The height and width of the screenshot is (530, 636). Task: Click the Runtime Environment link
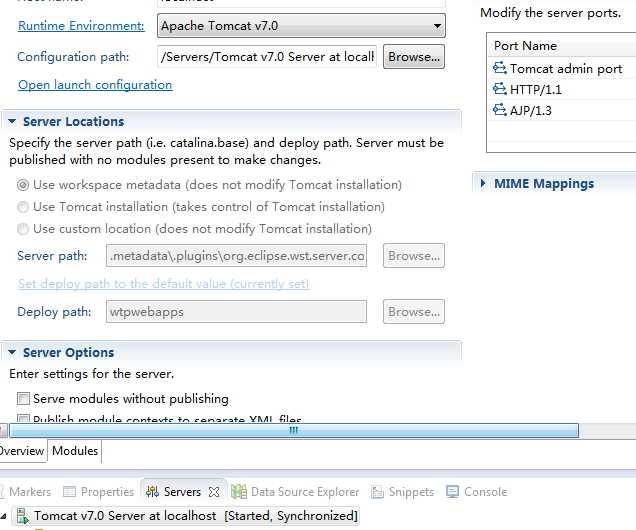pyautogui.click(x=81, y=26)
